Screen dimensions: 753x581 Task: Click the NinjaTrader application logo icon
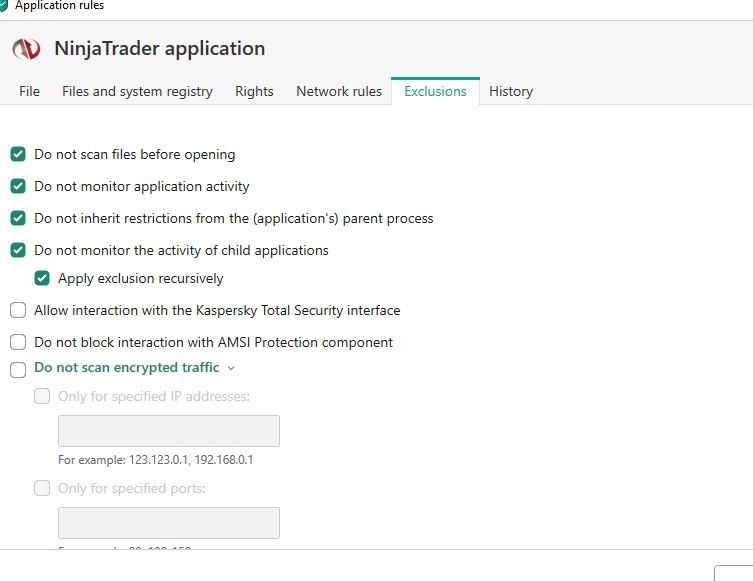click(x=26, y=49)
